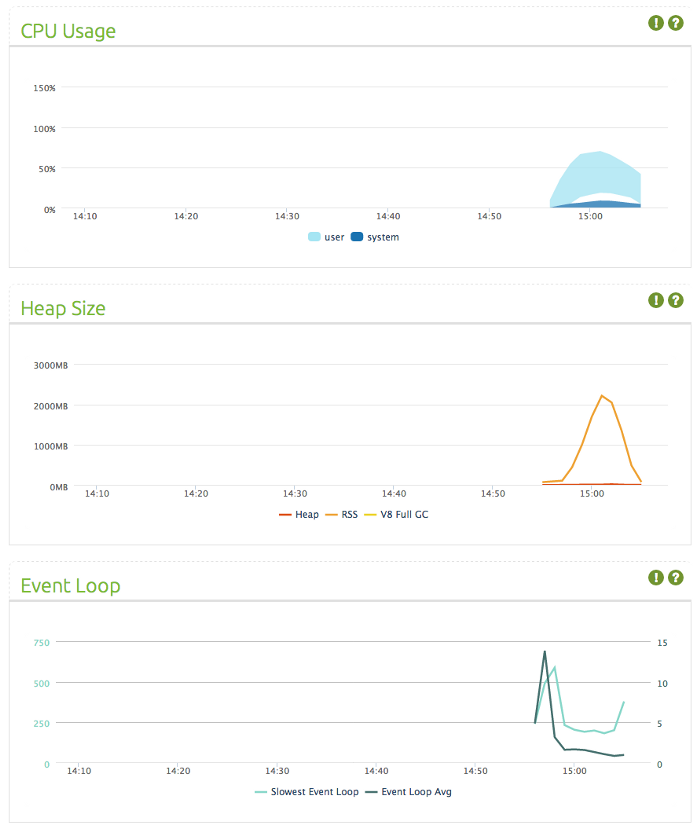Open the CPU Usage help question icon
700x830 pixels.
click(675, 23)
